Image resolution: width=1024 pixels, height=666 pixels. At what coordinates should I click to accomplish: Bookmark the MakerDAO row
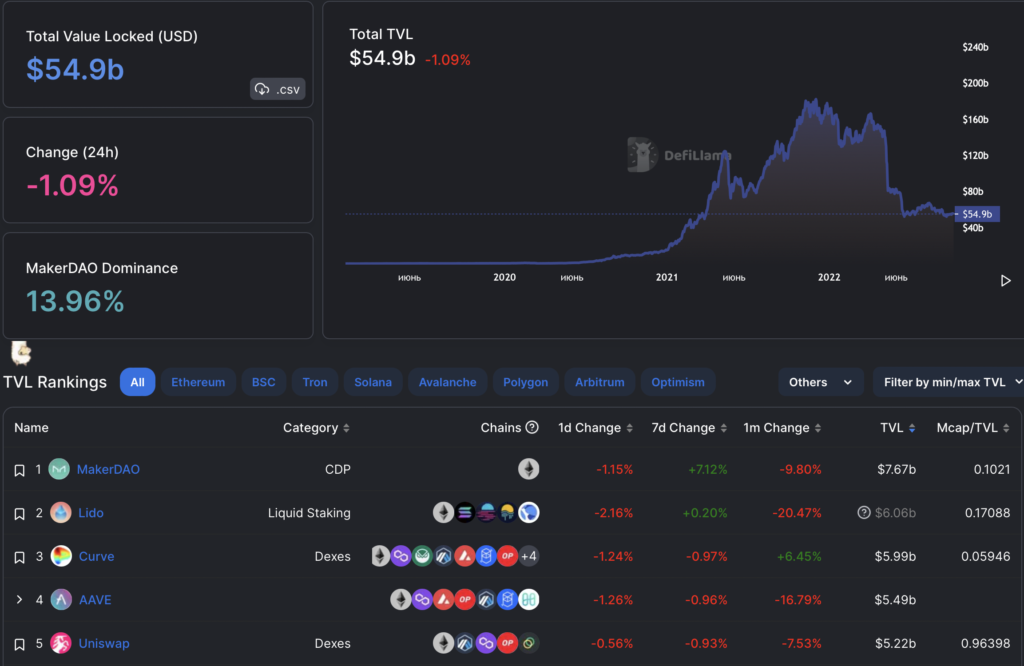[20, 470]
